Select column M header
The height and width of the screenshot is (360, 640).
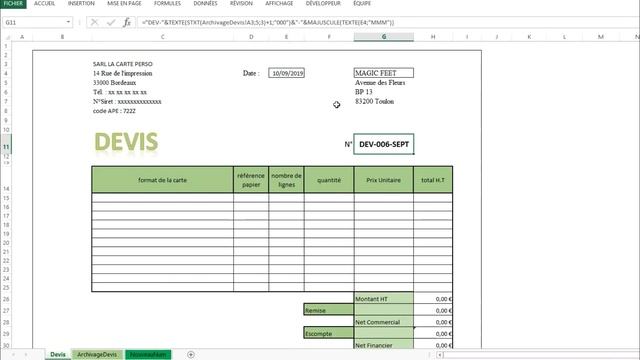click(x=600, y=37)
